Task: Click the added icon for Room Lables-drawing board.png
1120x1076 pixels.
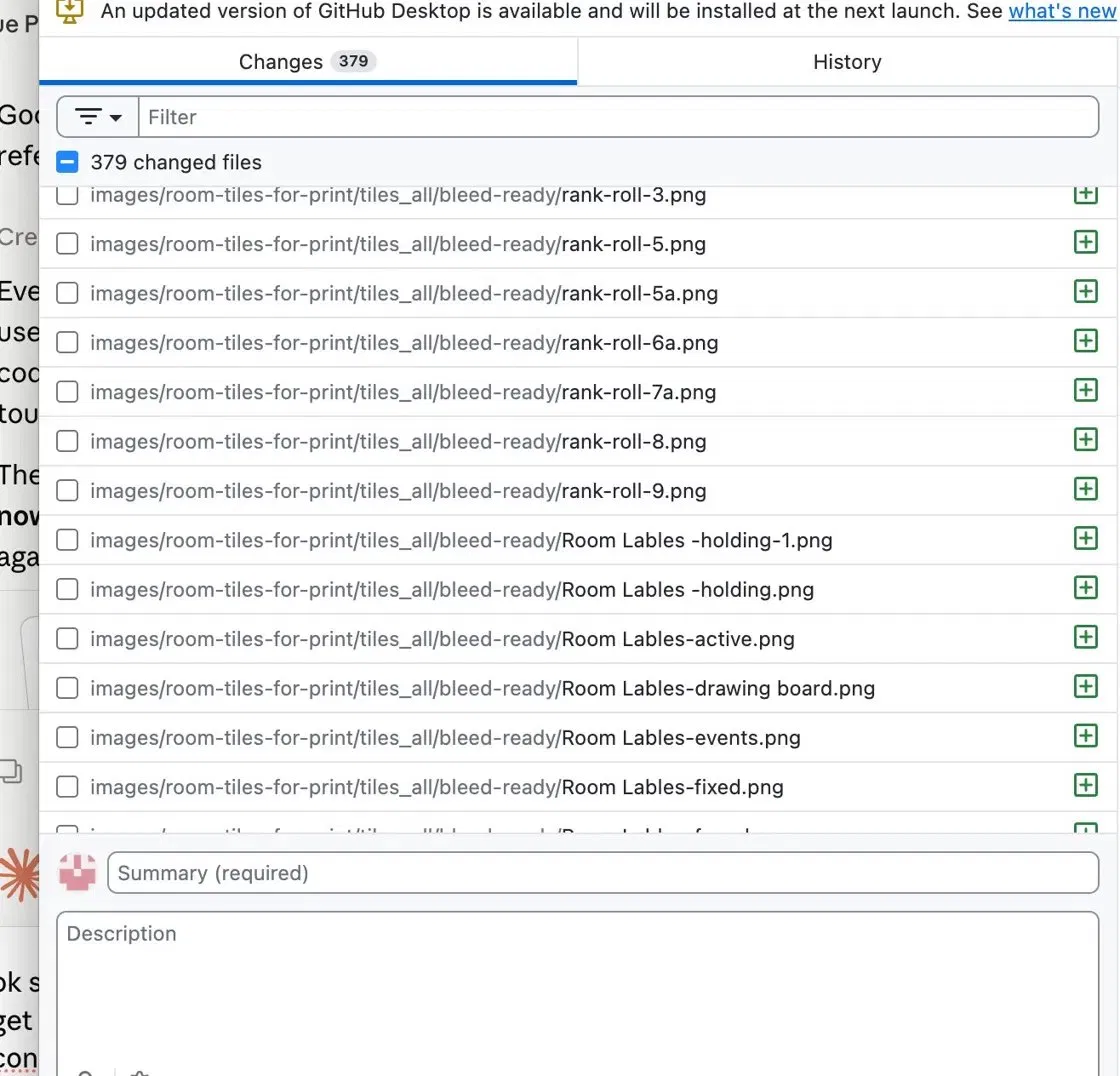Action: click(1086, 686)
